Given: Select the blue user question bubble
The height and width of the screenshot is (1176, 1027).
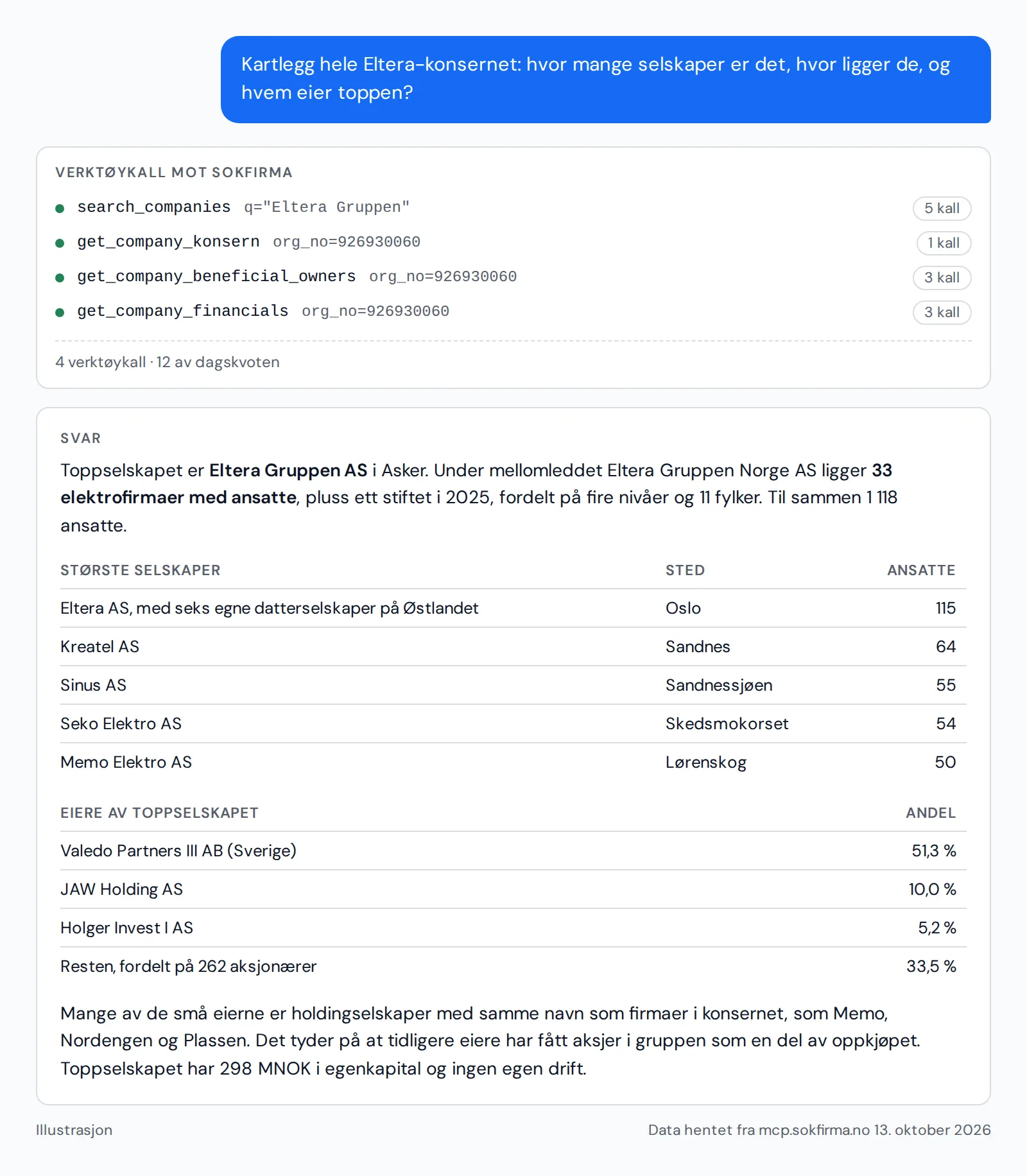Looking at the screenshot, I should (605, 80).
